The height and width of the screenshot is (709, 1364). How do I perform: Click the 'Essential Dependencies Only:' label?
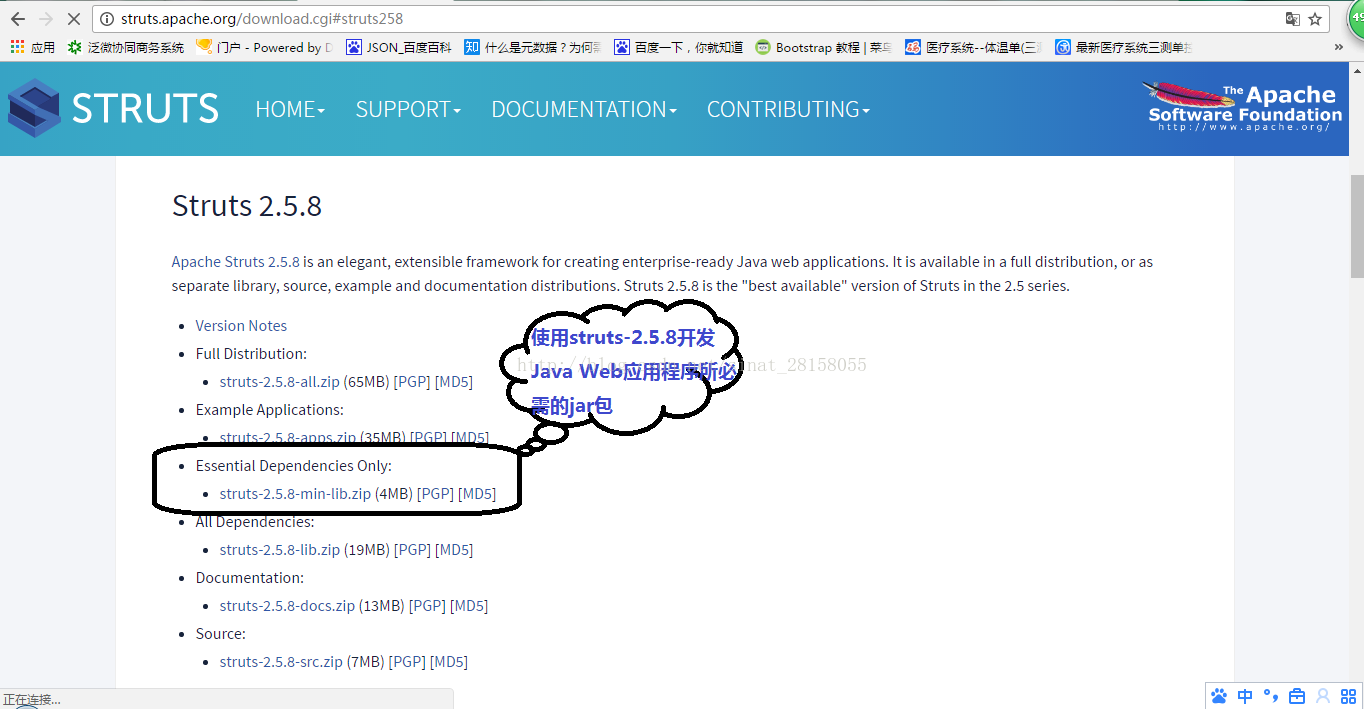[x=294, y=466]
